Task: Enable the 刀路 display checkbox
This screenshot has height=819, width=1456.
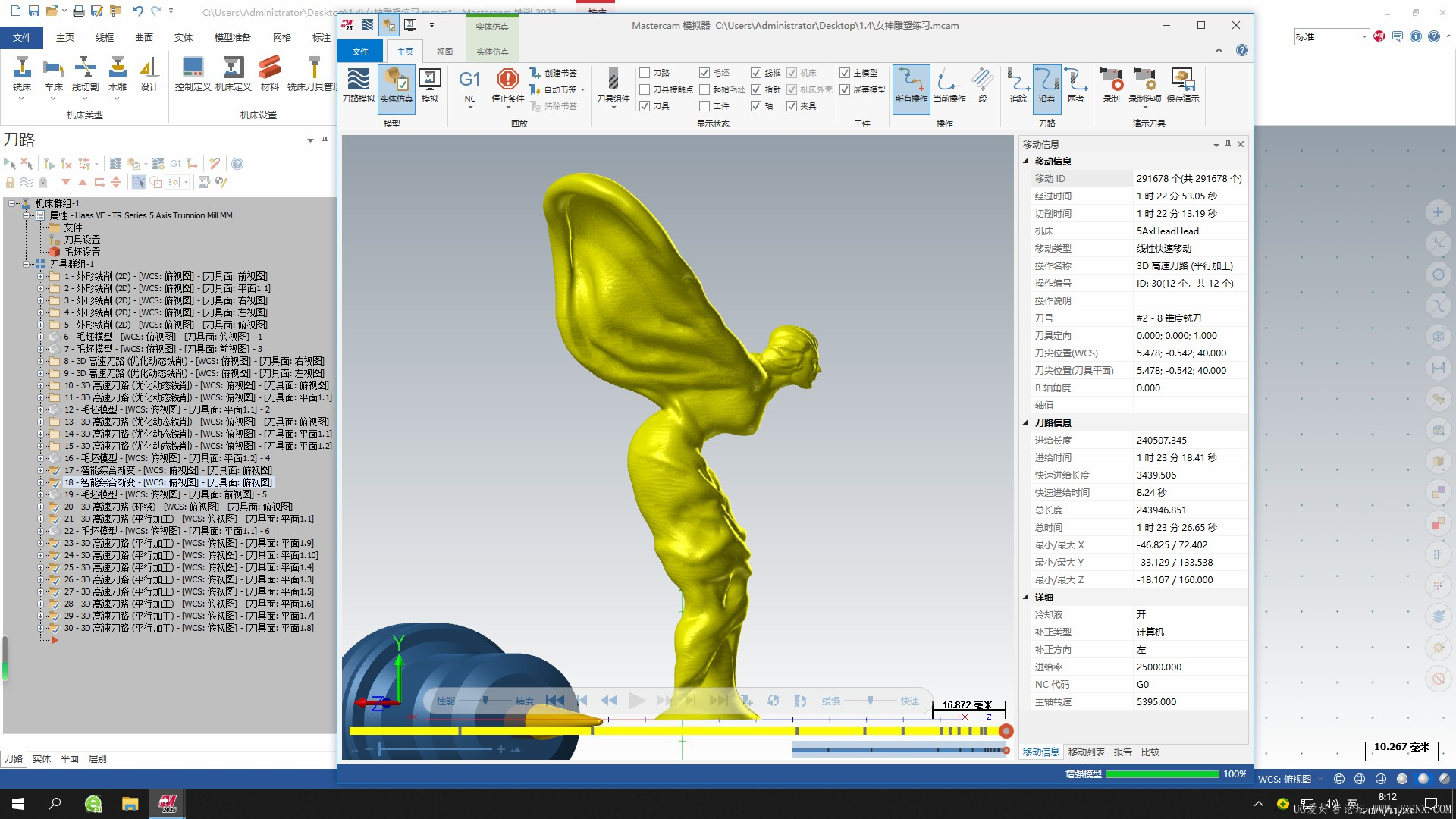Action: click(645, 73)
